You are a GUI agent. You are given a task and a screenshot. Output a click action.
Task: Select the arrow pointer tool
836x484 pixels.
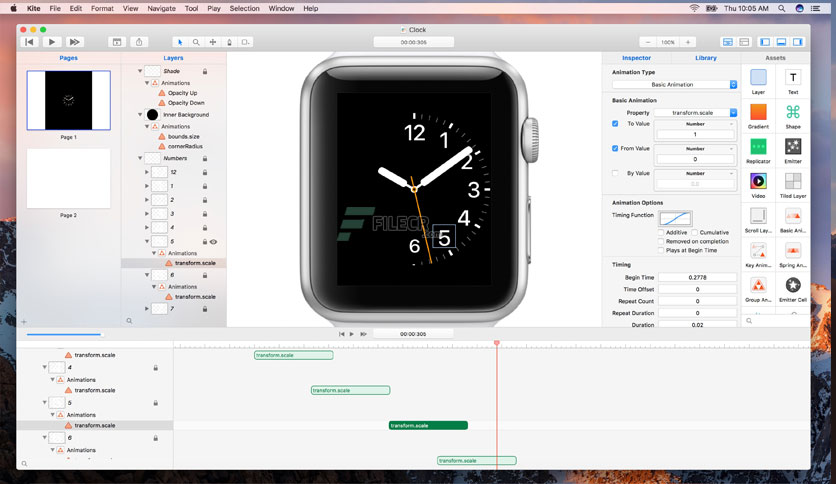tap(180, 42)
